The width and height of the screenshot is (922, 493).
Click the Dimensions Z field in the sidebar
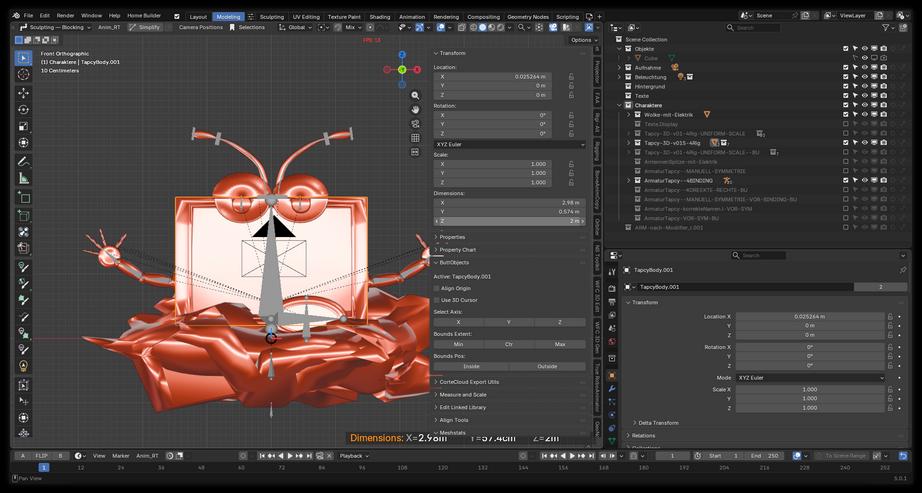510,221
